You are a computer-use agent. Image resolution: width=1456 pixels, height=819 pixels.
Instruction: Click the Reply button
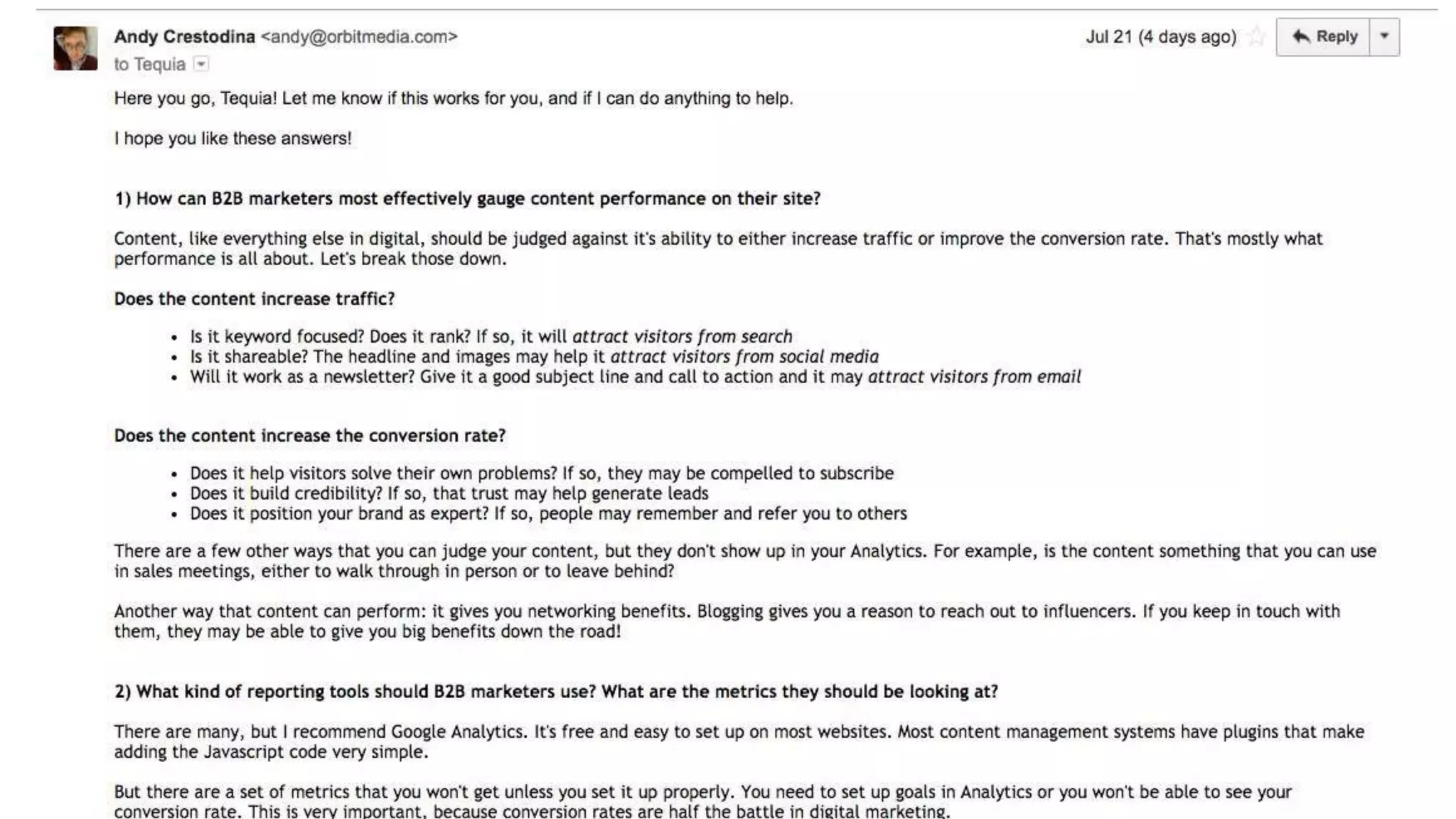(x=1323, y=37)
